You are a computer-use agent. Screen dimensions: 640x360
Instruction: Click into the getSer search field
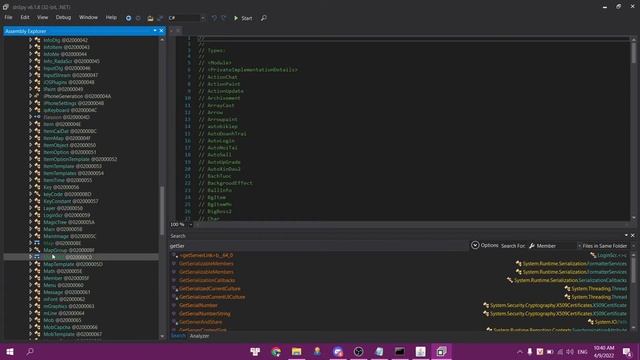click(318, 246)
